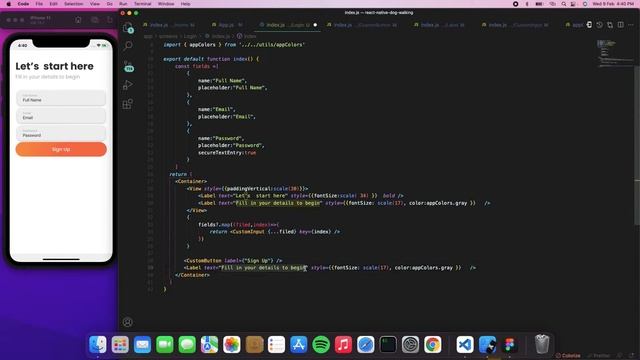640x360 pixels.
Task: Open Safari from the Dock
Action: click(366, 344)
